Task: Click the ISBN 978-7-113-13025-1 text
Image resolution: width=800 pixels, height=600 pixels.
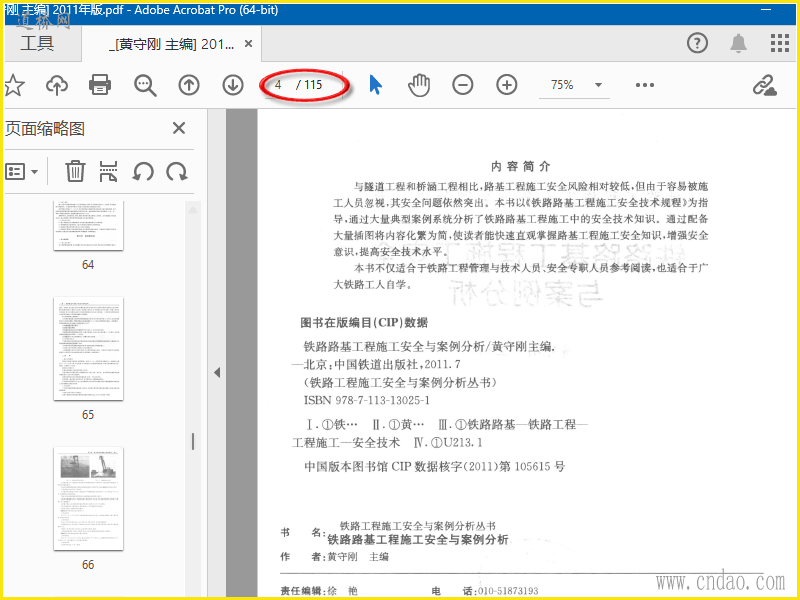Action: click(367, 400)
